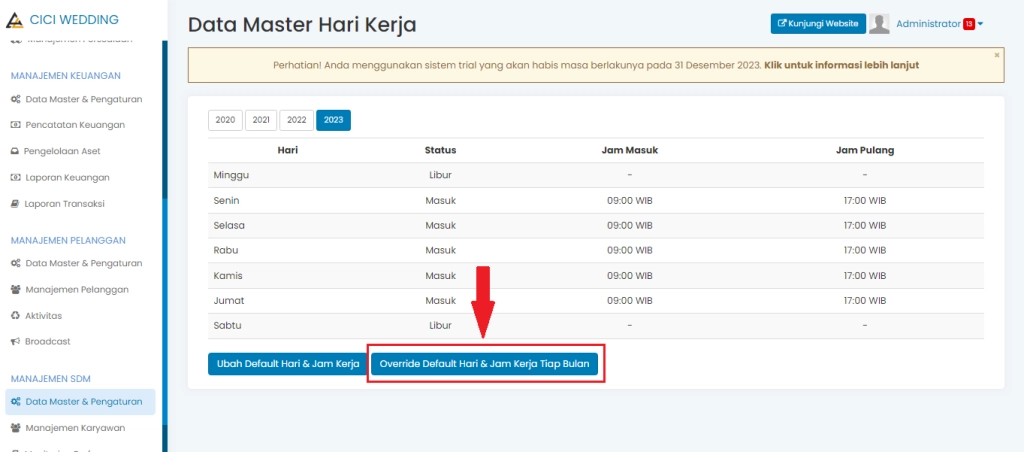Viewport: 1024px width, 452px height.
Task: Click the megaphone icon beside Broadcast
Action: point(16,342)
